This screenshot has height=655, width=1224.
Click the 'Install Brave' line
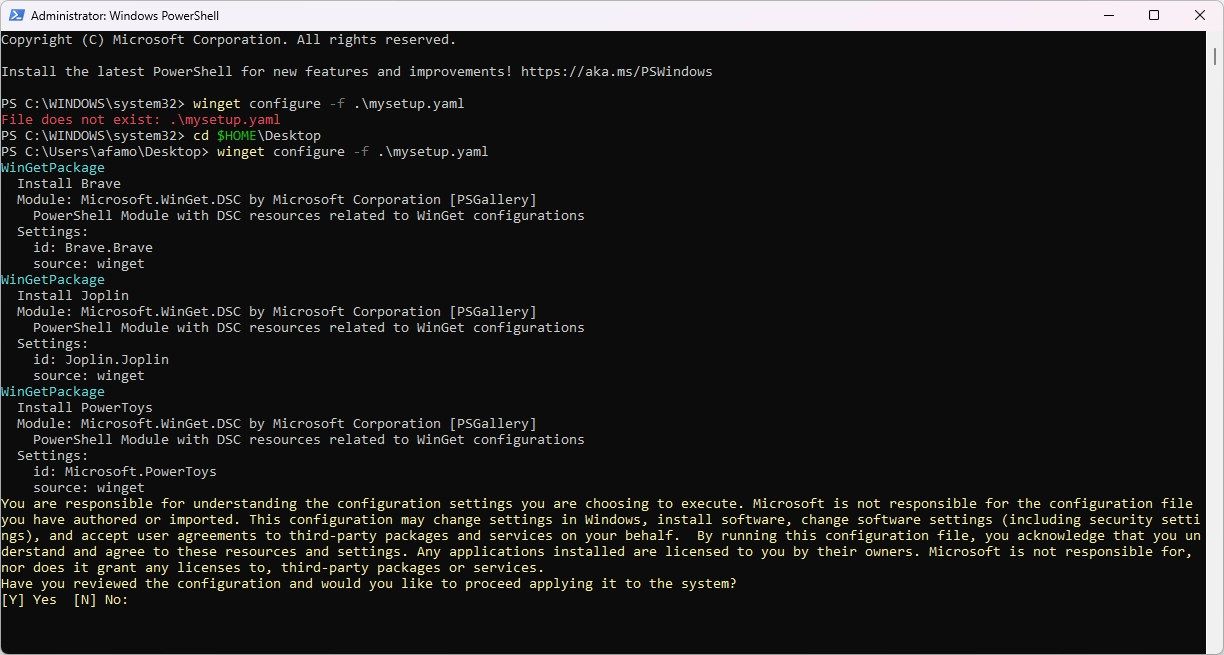coord(69,184)
